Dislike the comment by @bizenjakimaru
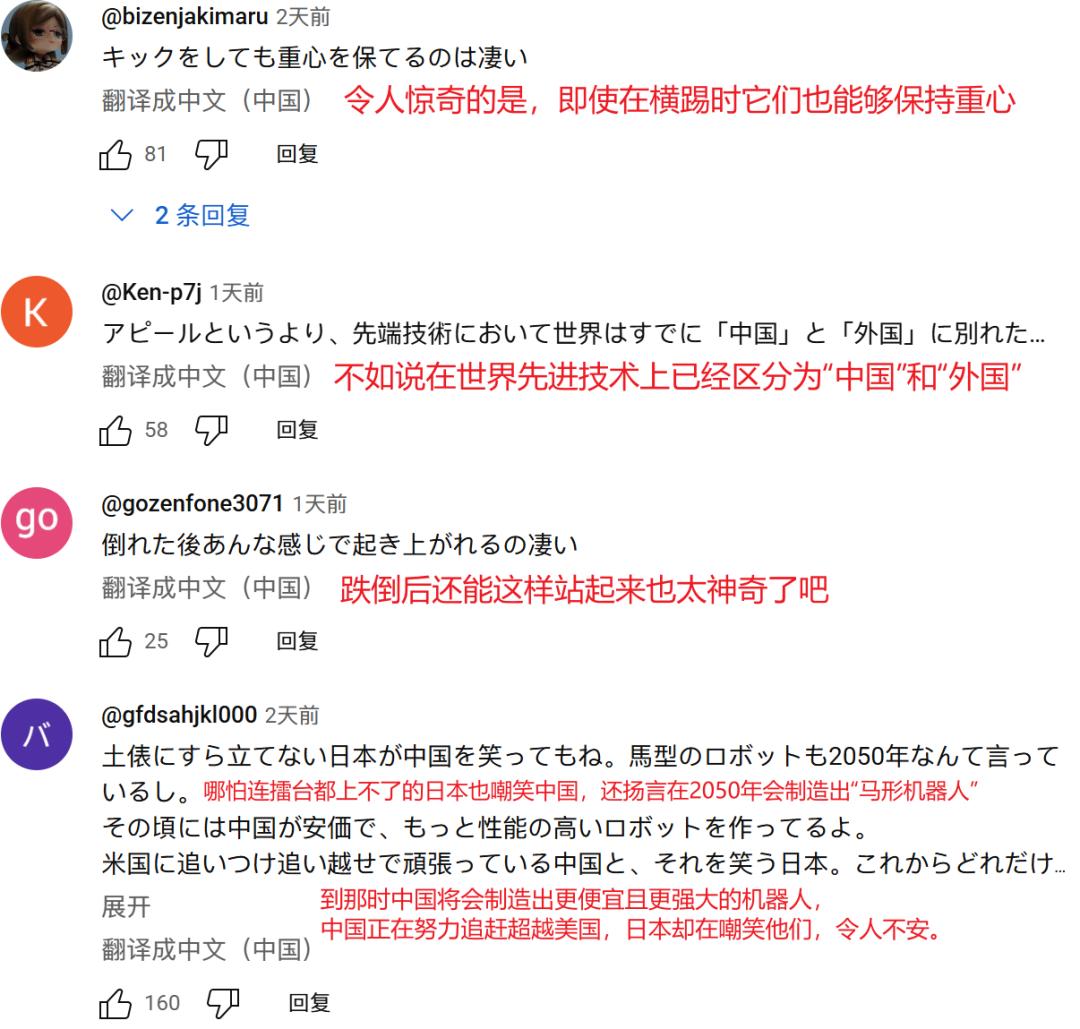1080x1029 pixels. [x=211, y=154]
